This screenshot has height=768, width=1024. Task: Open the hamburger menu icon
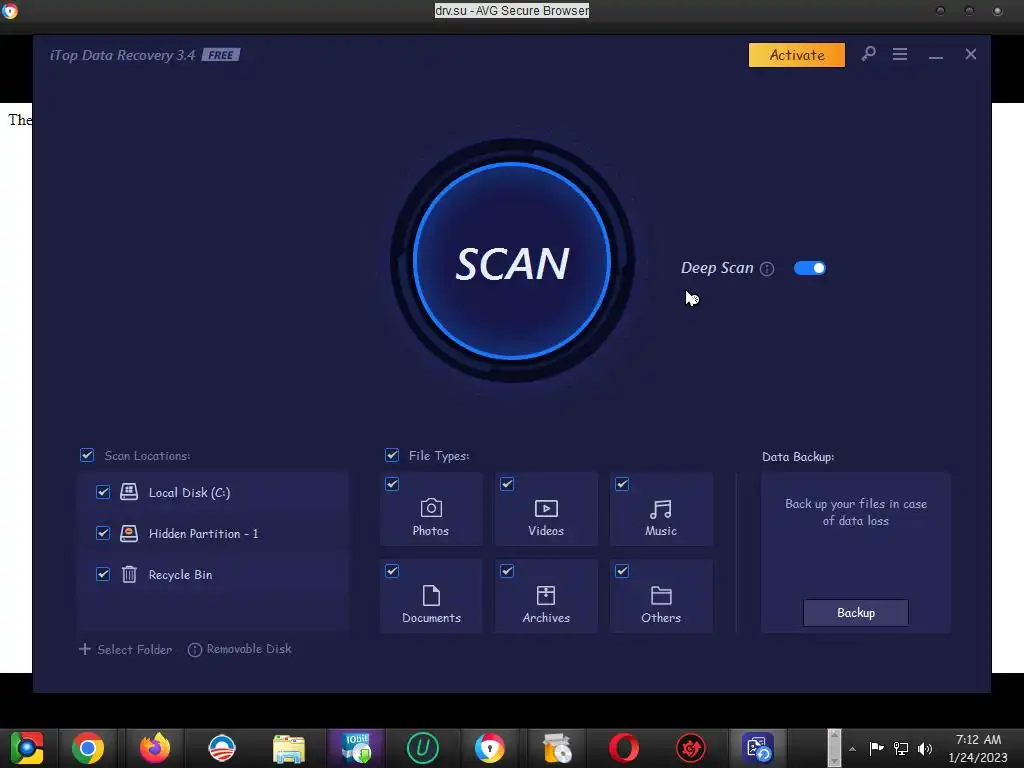click(x=900, y=54)
